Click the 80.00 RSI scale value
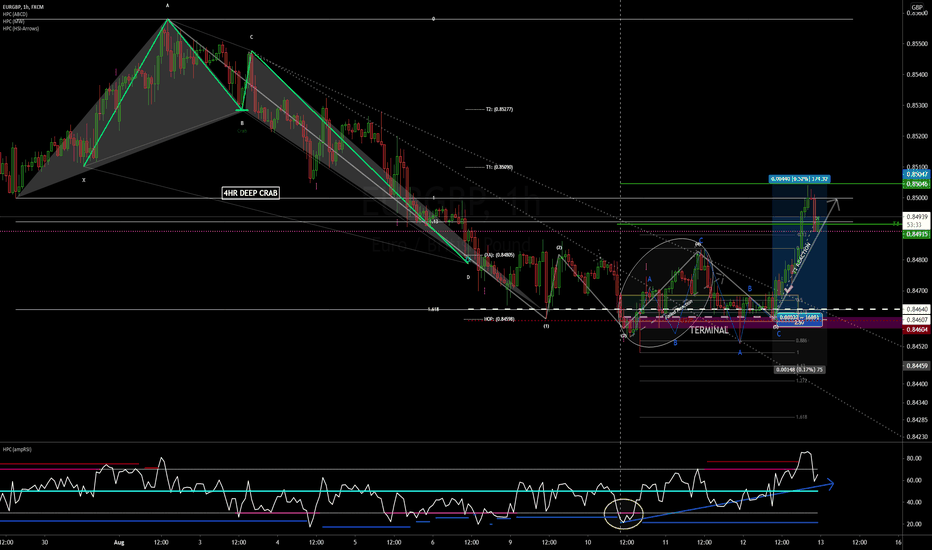The width and height of the screenshot is (932, 550). 914,458
